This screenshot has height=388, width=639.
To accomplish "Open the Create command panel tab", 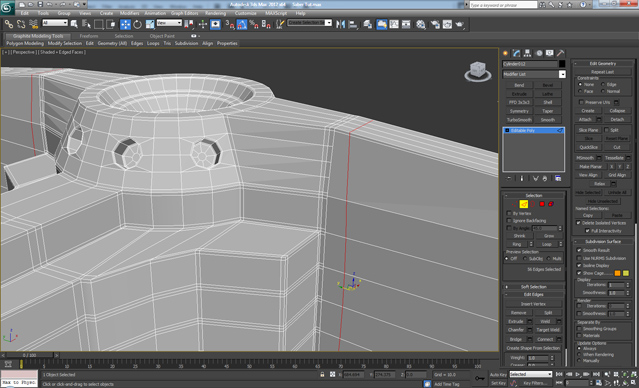I will pos(506,53).
